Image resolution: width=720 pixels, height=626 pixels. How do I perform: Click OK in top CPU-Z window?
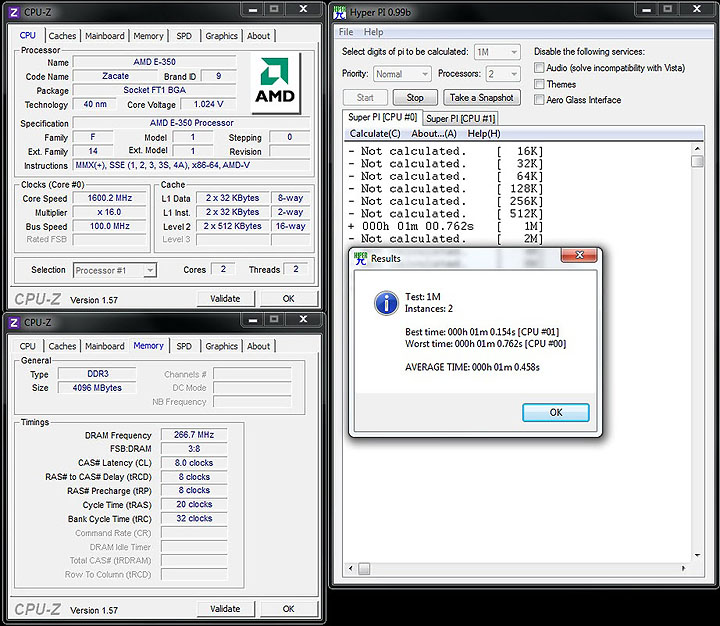(288, 299)
